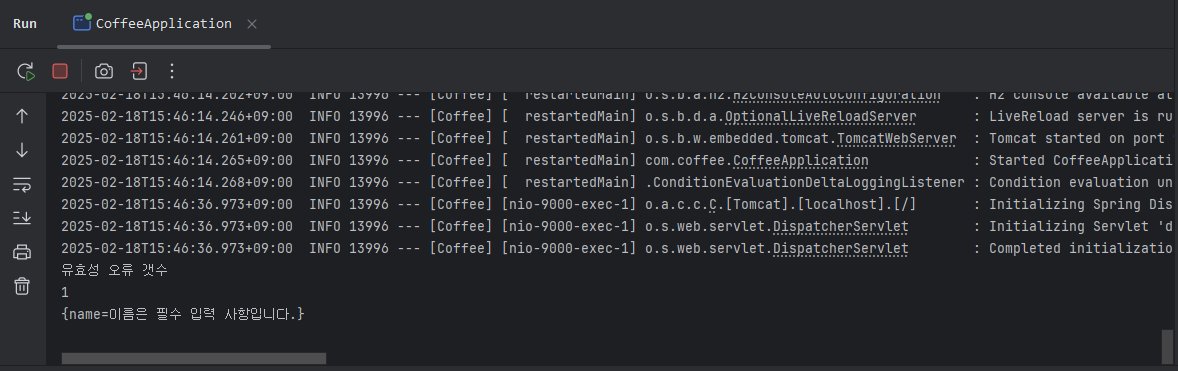Clear all console output with the trash icon
This screenshot has height=371, width=1178.
coord(22,285)
